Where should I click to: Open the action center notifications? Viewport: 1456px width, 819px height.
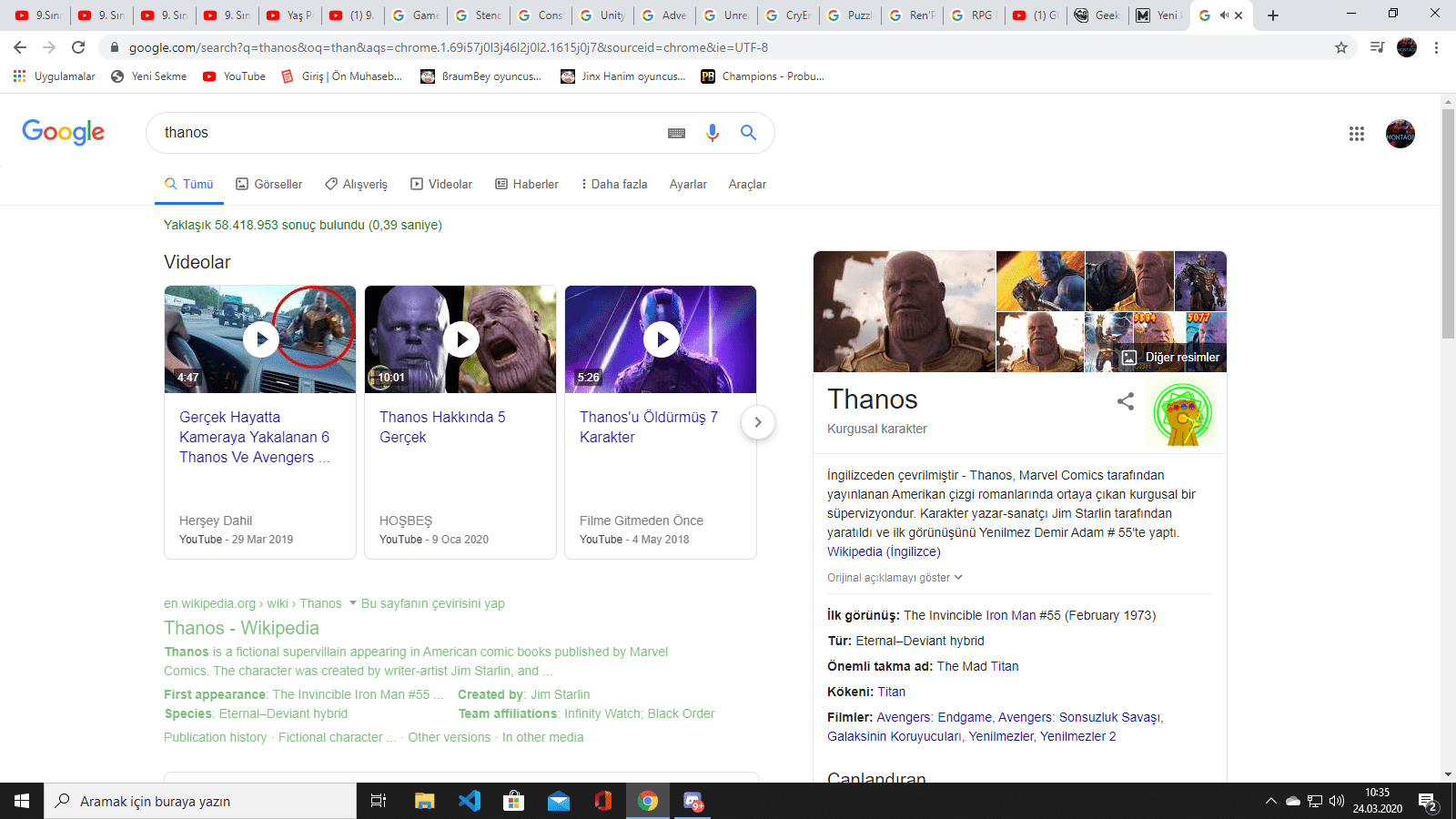[1429, 802]
